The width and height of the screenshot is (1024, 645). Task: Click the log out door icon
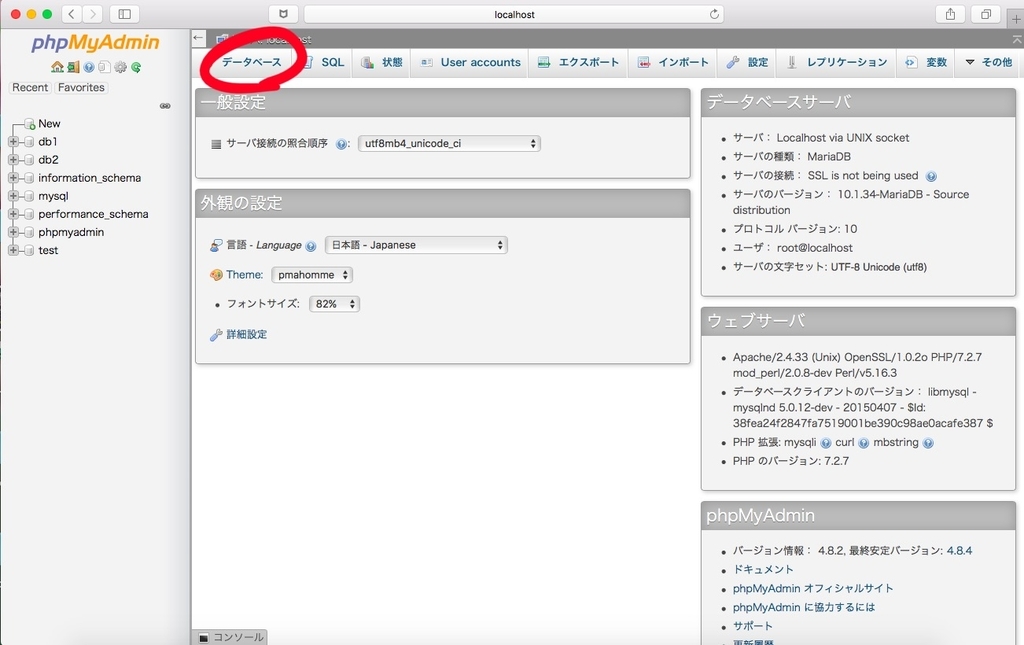click(x=73, y=67)
